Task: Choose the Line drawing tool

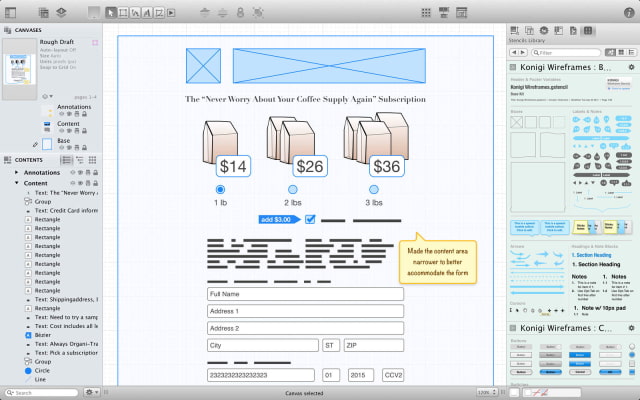Action: pyautogui.click(x=135, y=13)
